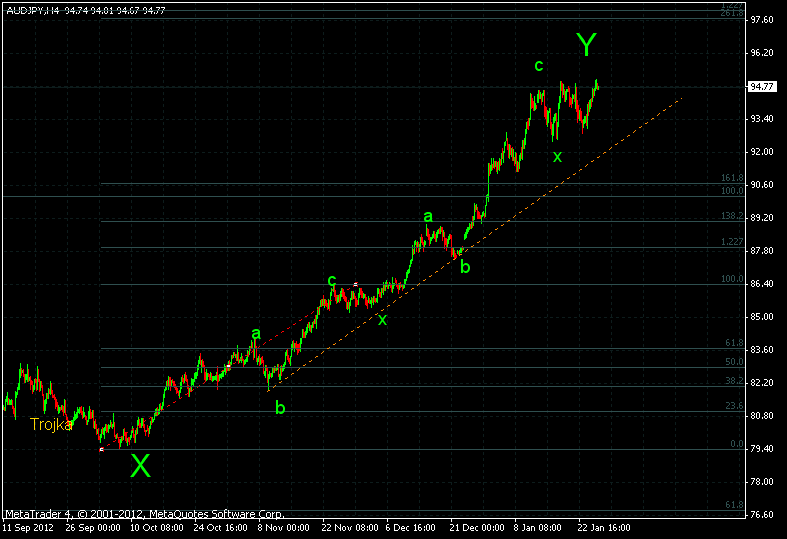Click the 96.20 price axis label
This screenshot has height=539, width=787.
pyautogui.click(x=762, y=53)
